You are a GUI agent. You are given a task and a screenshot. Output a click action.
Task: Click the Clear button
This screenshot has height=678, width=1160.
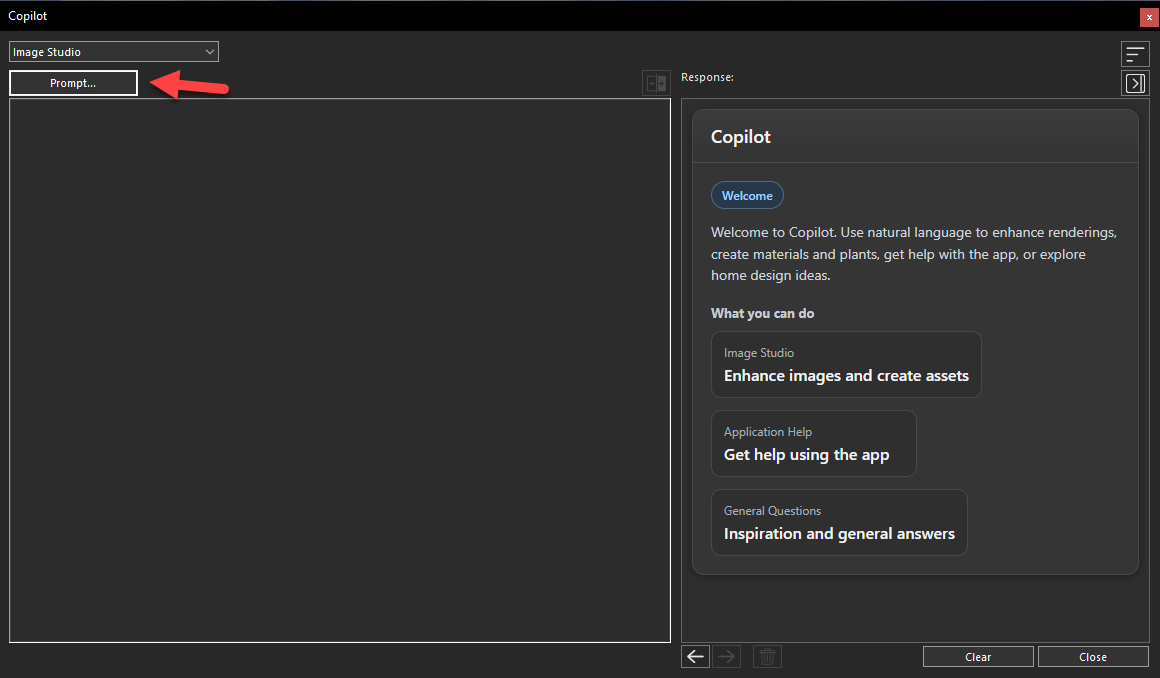pyautogui.click(x=978, y=657)
